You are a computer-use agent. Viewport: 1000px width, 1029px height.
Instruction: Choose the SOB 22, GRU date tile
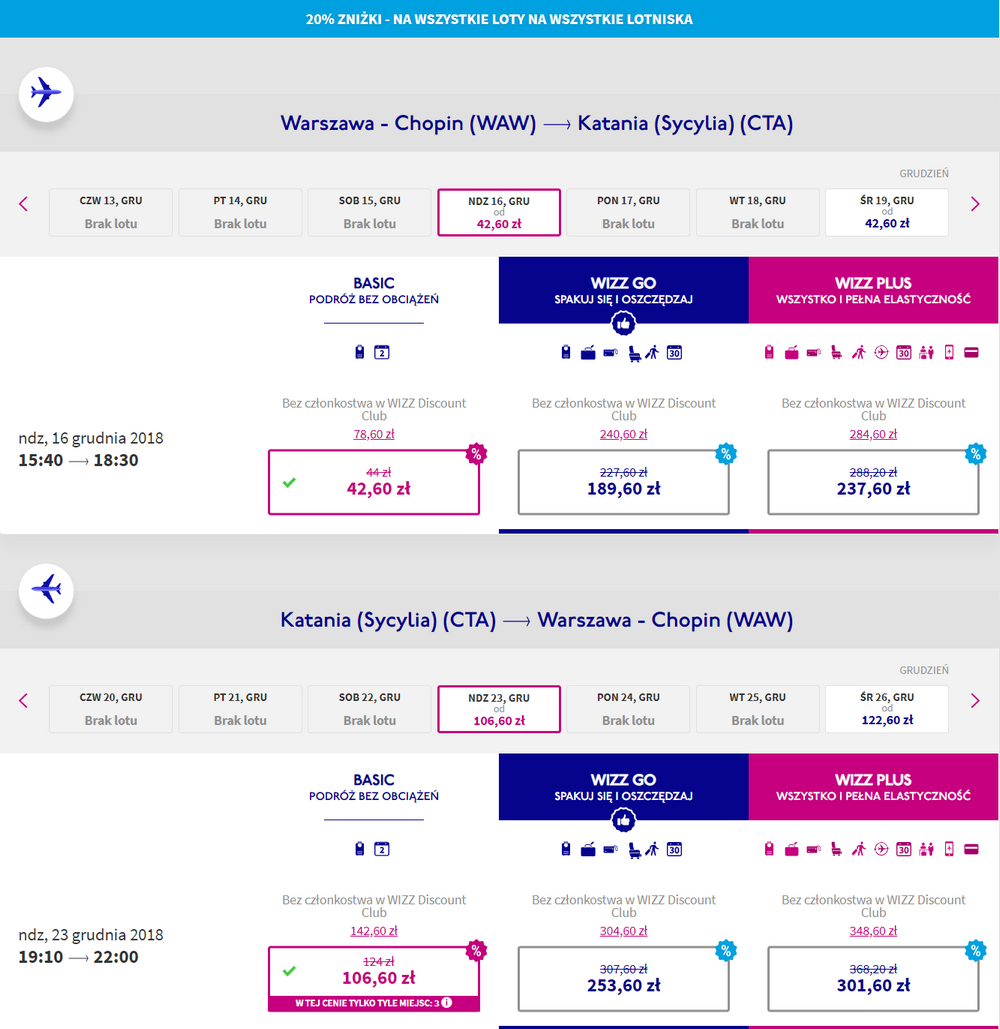pyautogui.click(x=369, y=709)
